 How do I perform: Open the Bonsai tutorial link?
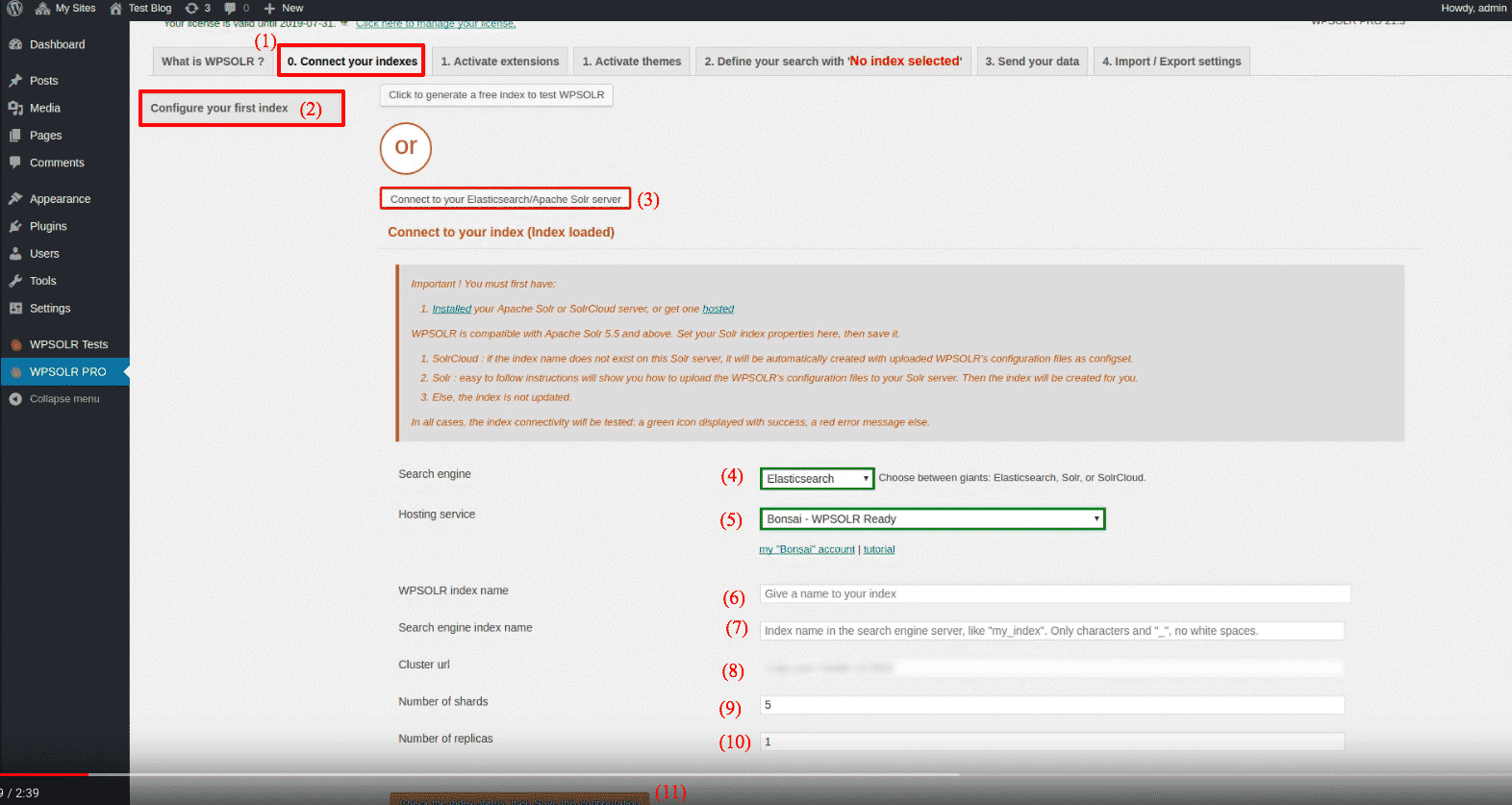point(879,549)
